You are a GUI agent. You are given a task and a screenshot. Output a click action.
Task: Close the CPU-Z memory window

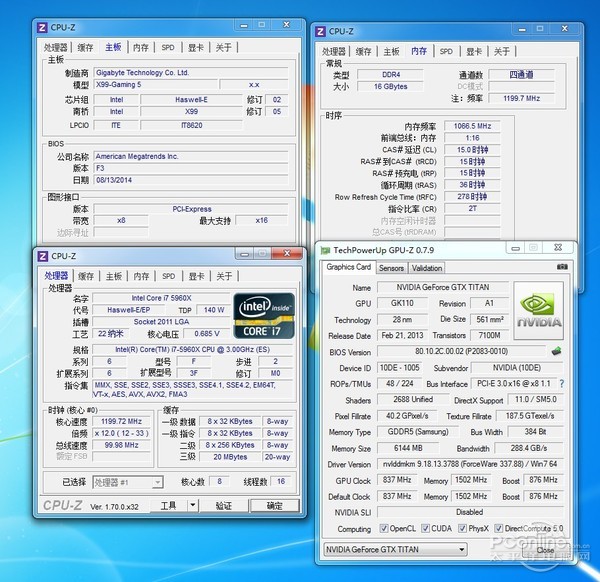coord(565,29)
